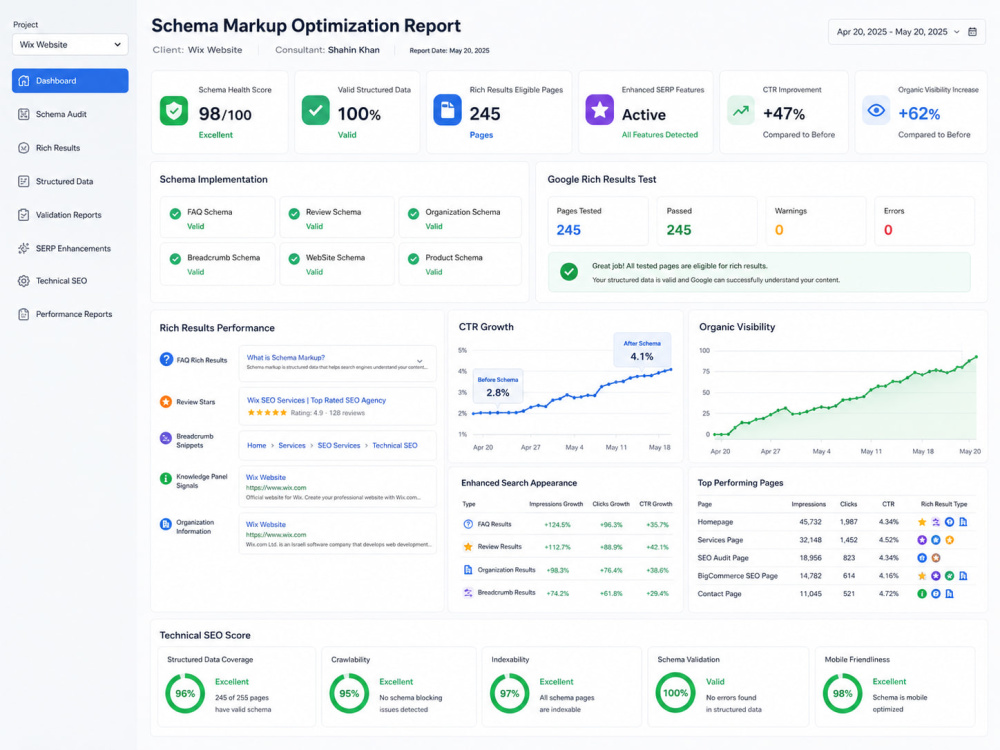Screen dimensions: 1000x750
Task: Click the Services Page row name
Action: [x=720, y=540]
